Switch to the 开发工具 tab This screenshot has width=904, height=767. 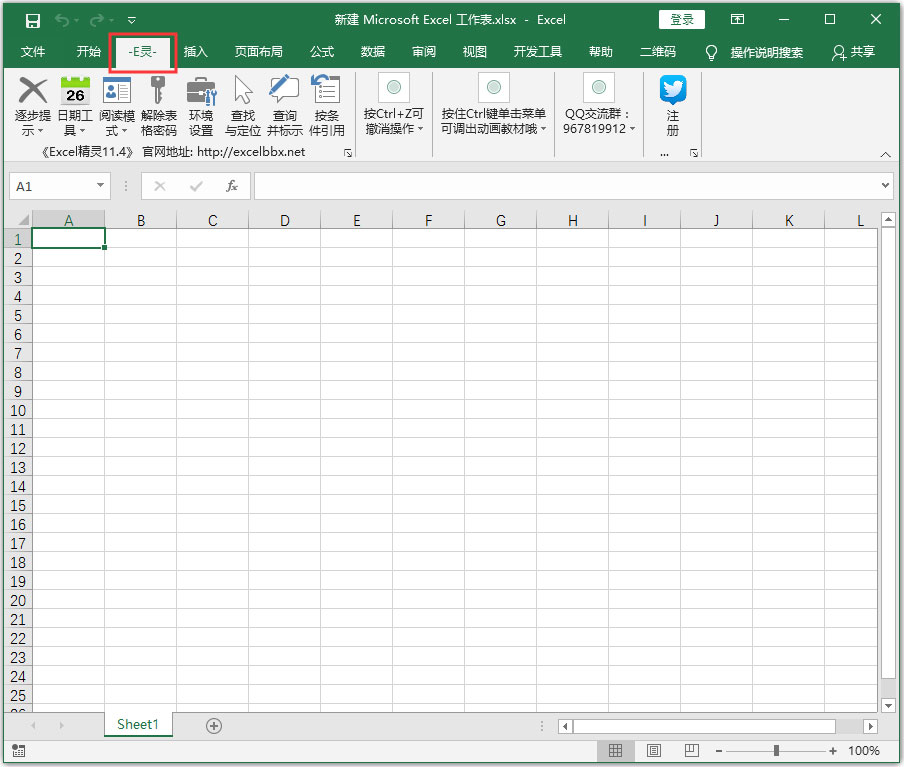(x=537, y=52)
